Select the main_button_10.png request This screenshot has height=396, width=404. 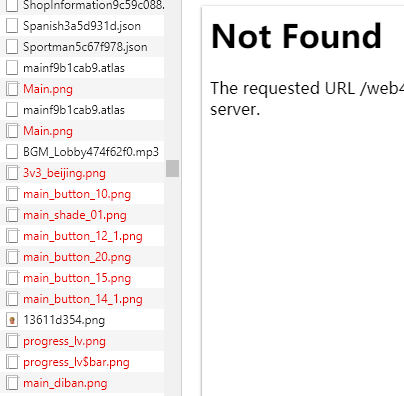(82, 194)
